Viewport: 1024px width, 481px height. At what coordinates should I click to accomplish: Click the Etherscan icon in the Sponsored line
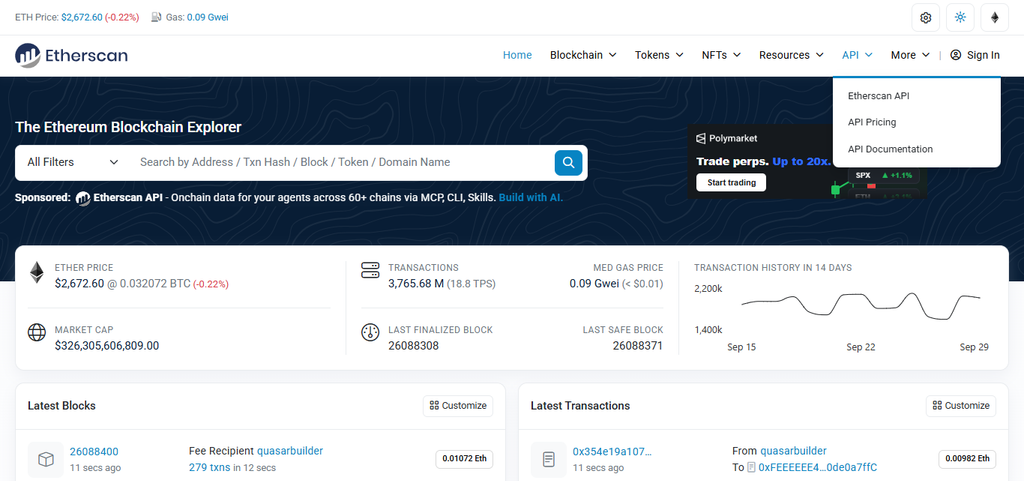(x=83, y=198)
